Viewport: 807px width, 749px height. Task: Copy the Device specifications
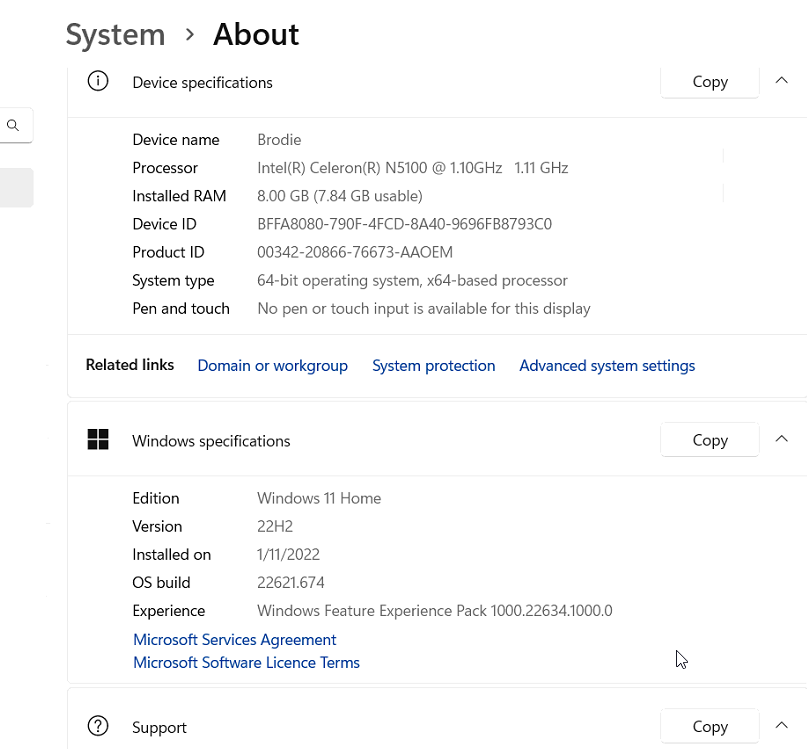710,81
